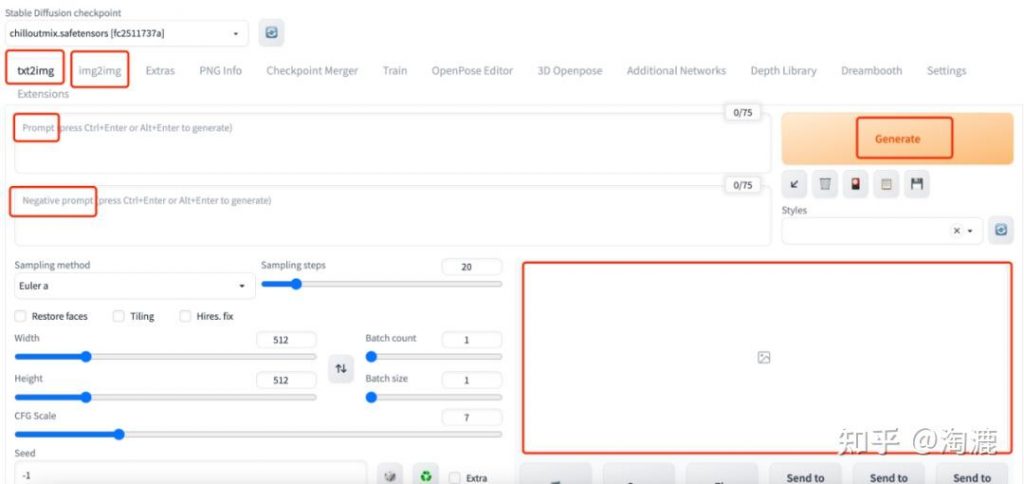Toggle the Tiling checkbox

coord(119,316)
